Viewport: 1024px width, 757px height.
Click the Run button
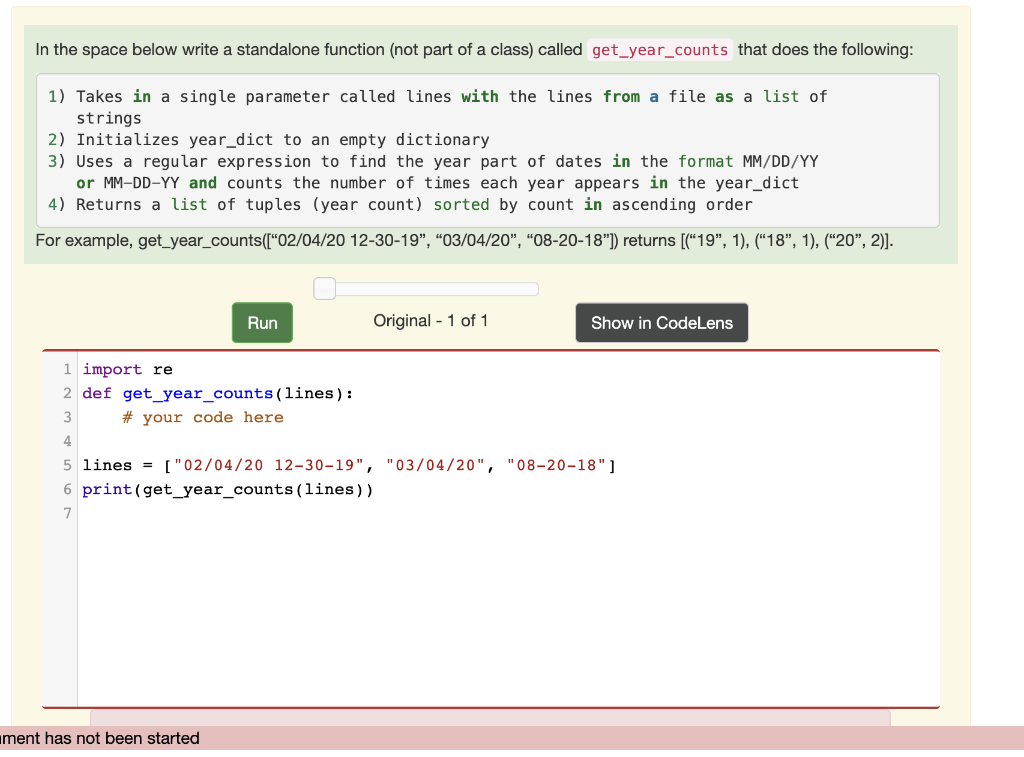[x=261, y=322]
